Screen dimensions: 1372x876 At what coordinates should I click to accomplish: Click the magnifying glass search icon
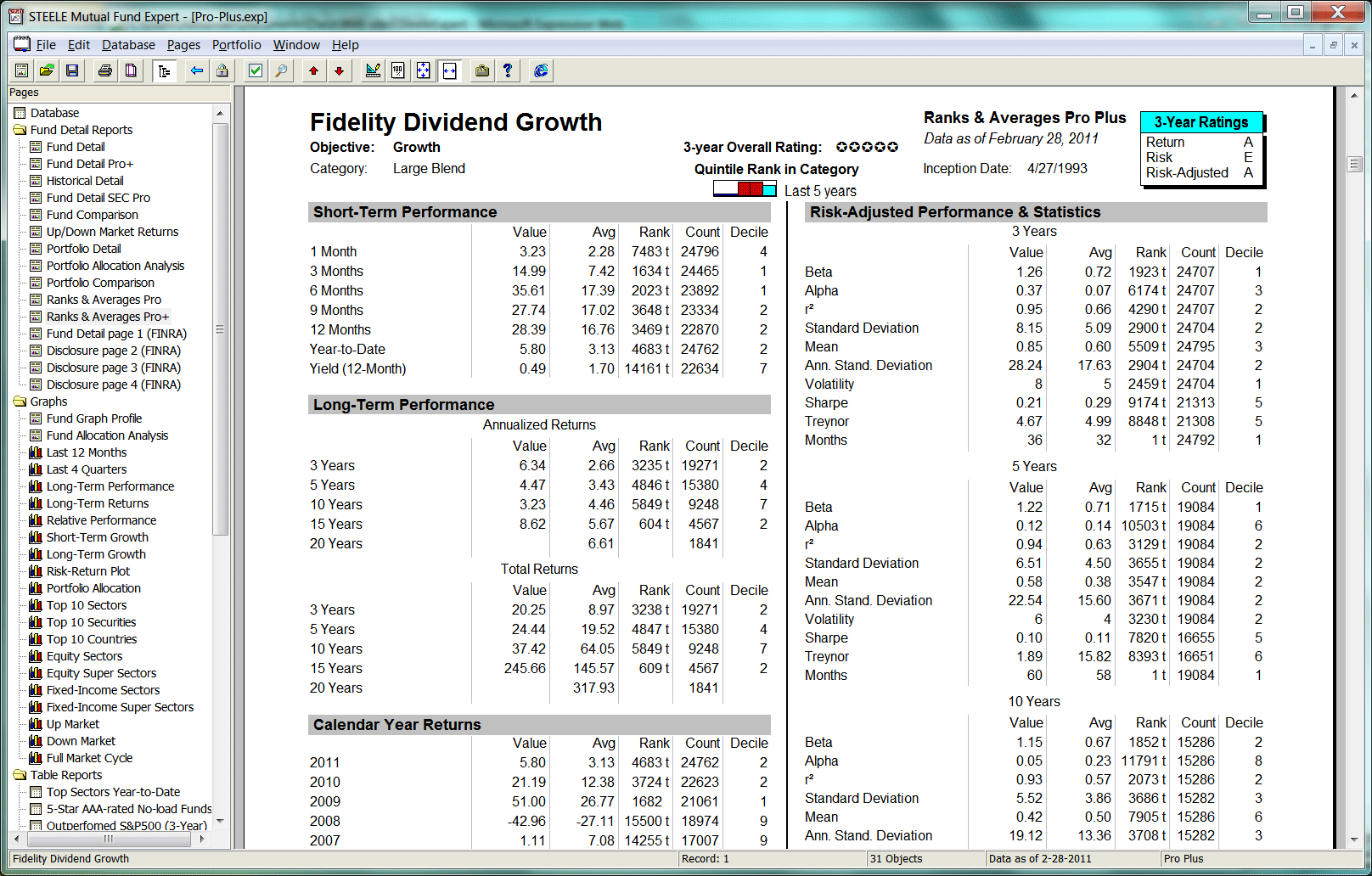(x=281, y=71)
